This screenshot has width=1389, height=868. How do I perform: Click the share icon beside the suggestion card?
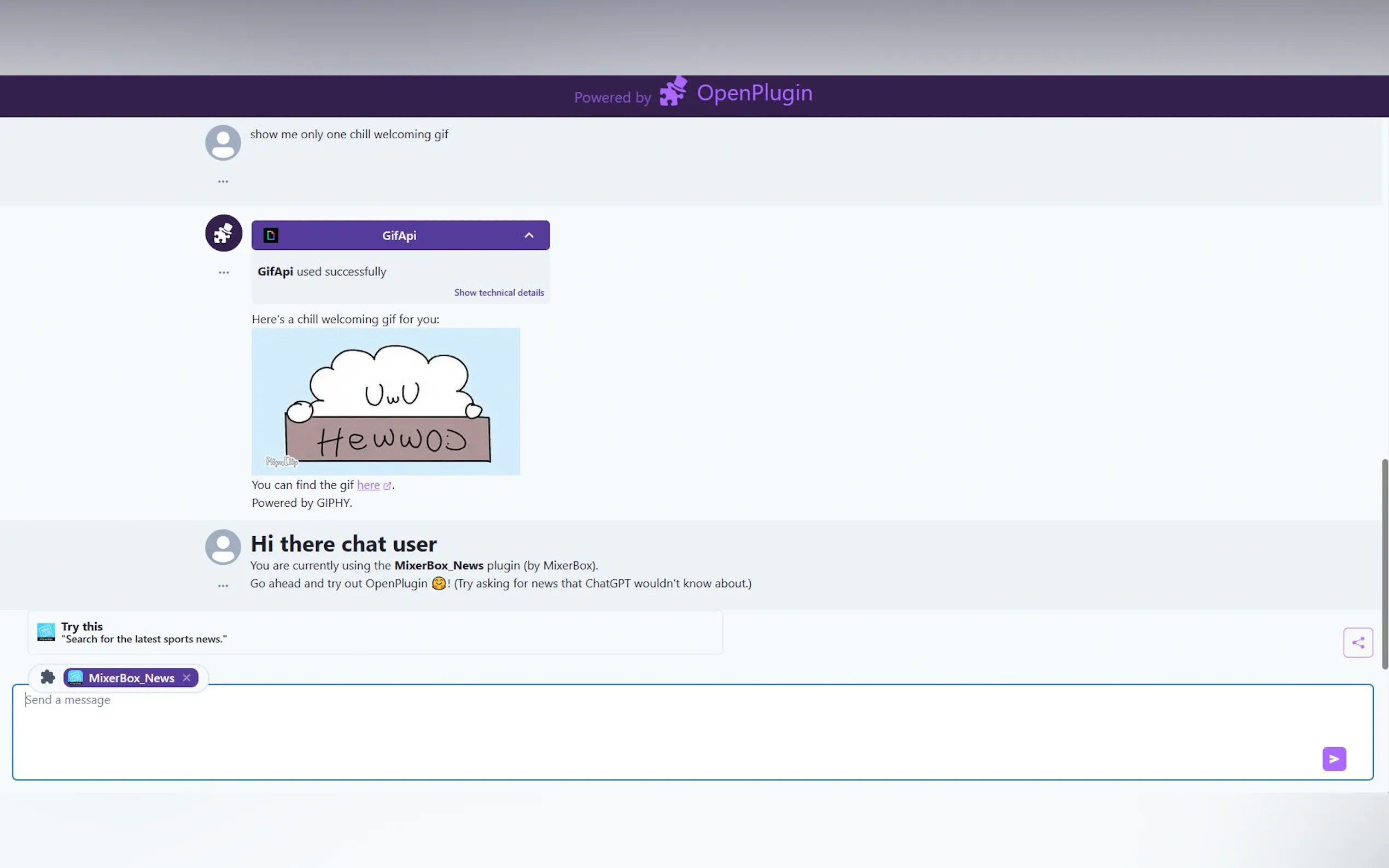point(1358,642)
